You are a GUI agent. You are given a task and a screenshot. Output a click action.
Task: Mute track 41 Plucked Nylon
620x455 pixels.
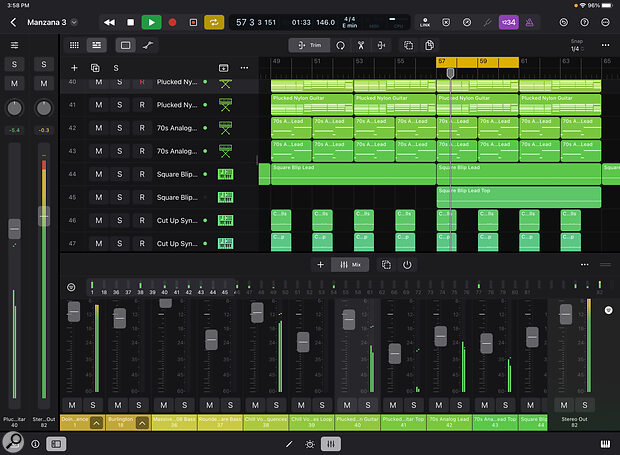(99, 105)
